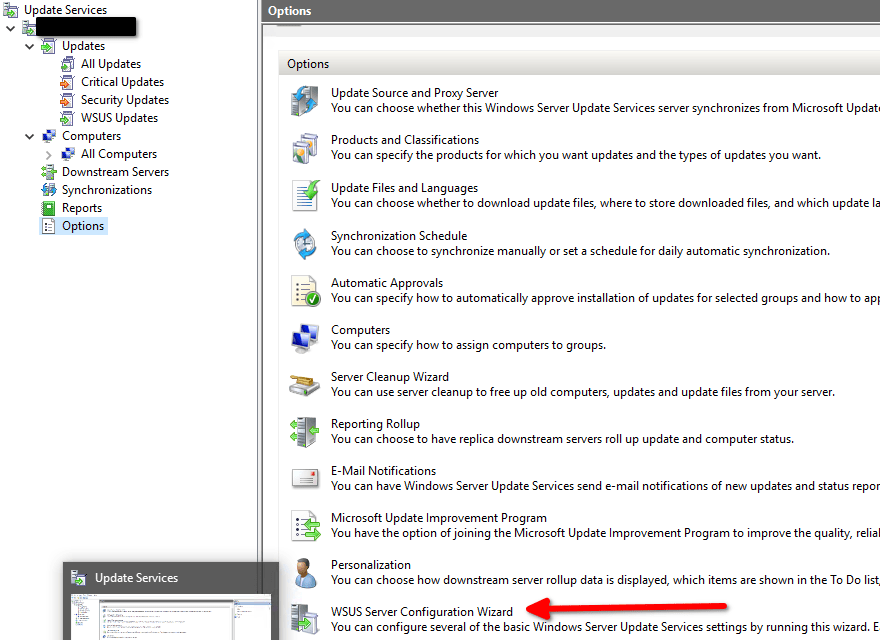Click the Updates folder icon in tree

(x=49, y=45)
